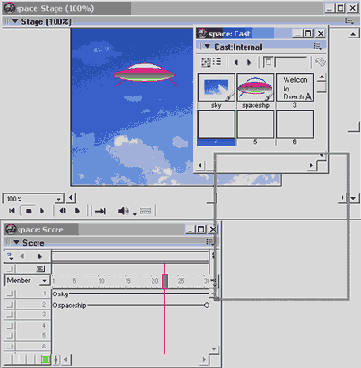
Task: Toggle the loop playback icon
Action: click(100, 211)
